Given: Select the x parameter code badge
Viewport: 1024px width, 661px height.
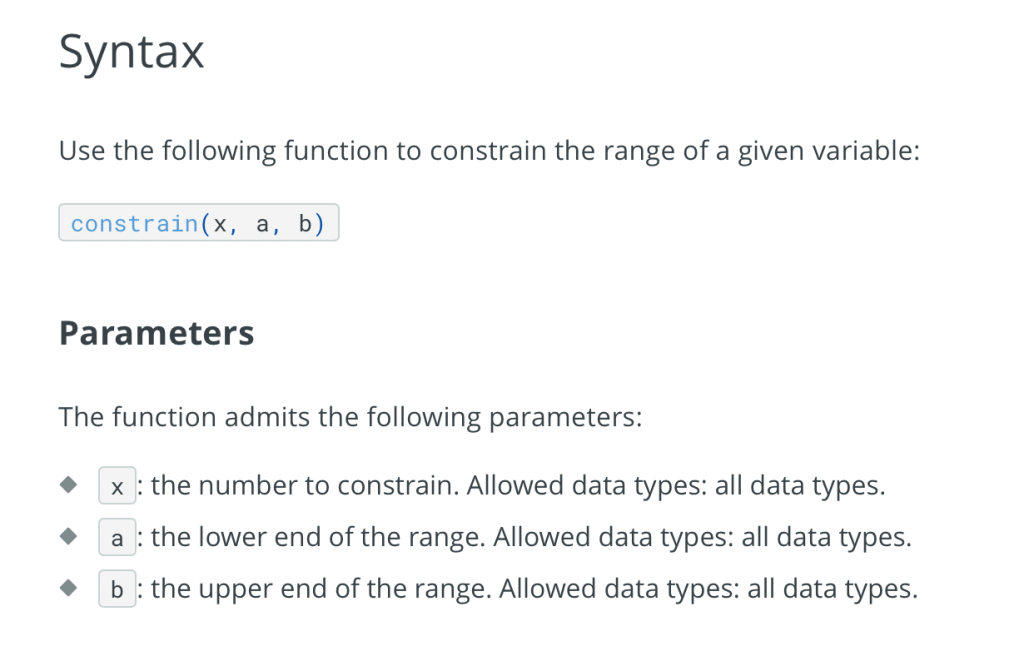Looking at the screenshot, I should pyautogui.click(x=117, y=486).
